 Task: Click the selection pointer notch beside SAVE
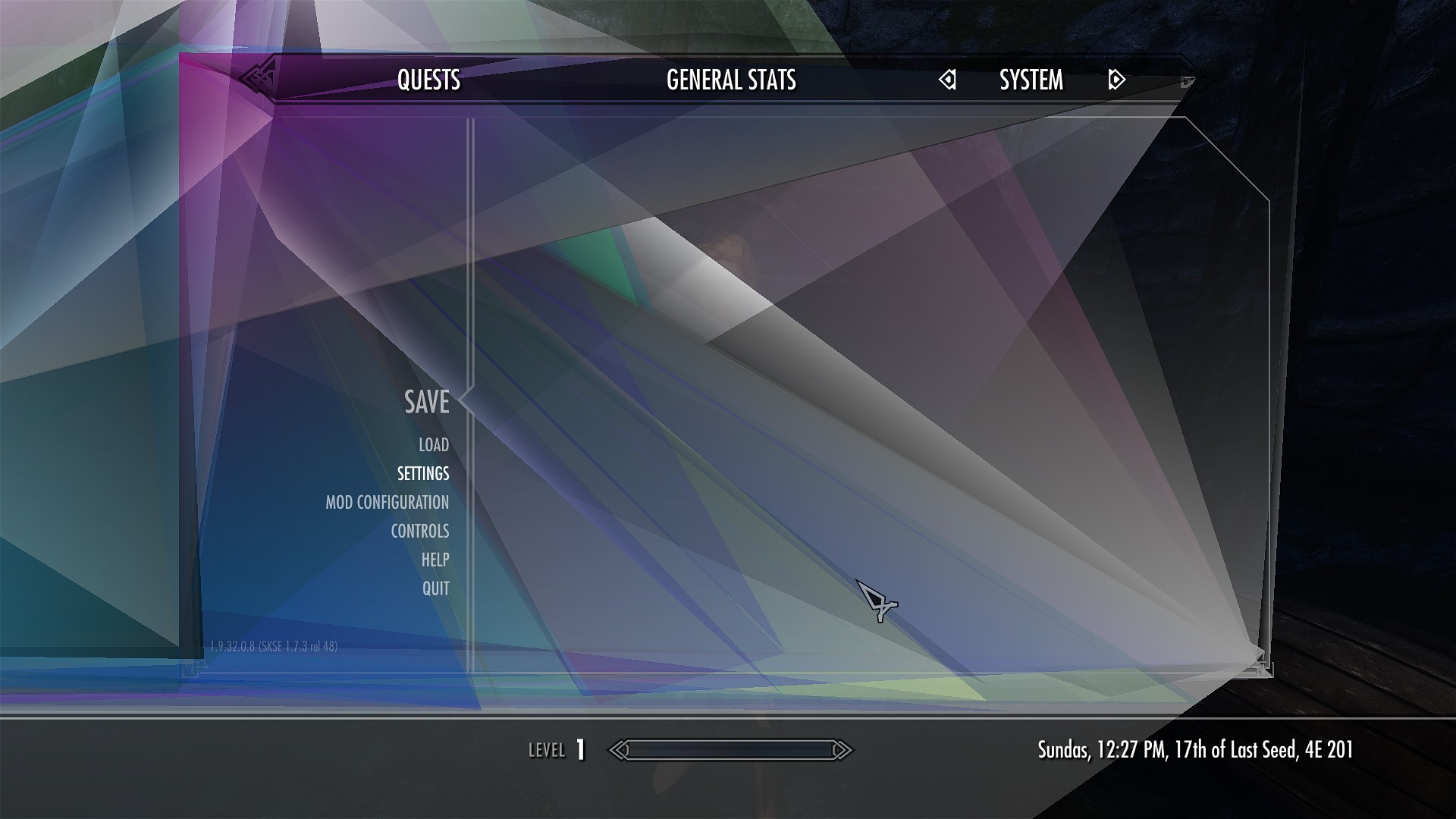coord(466,400)
